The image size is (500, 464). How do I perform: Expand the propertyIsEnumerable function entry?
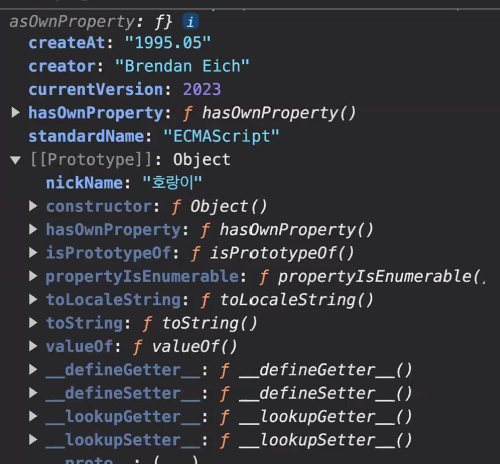click(33, 276)
